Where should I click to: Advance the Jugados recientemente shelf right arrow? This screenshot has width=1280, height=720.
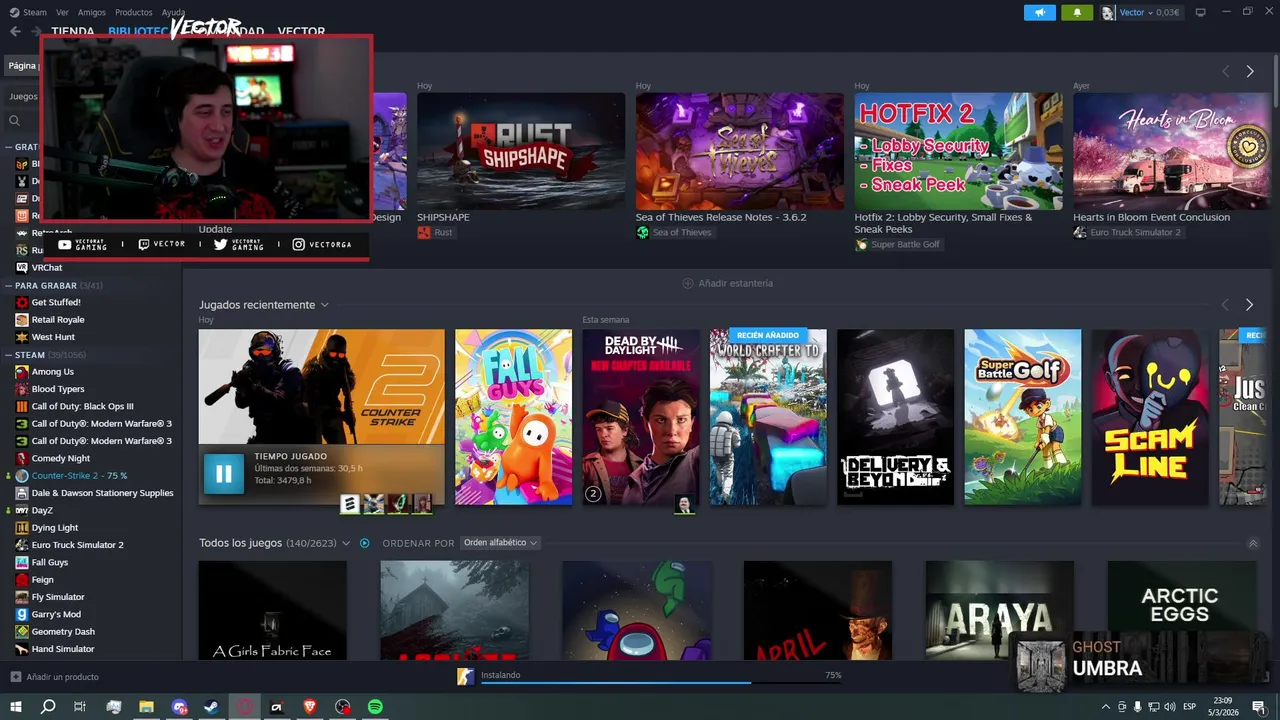pos(1249,305)
